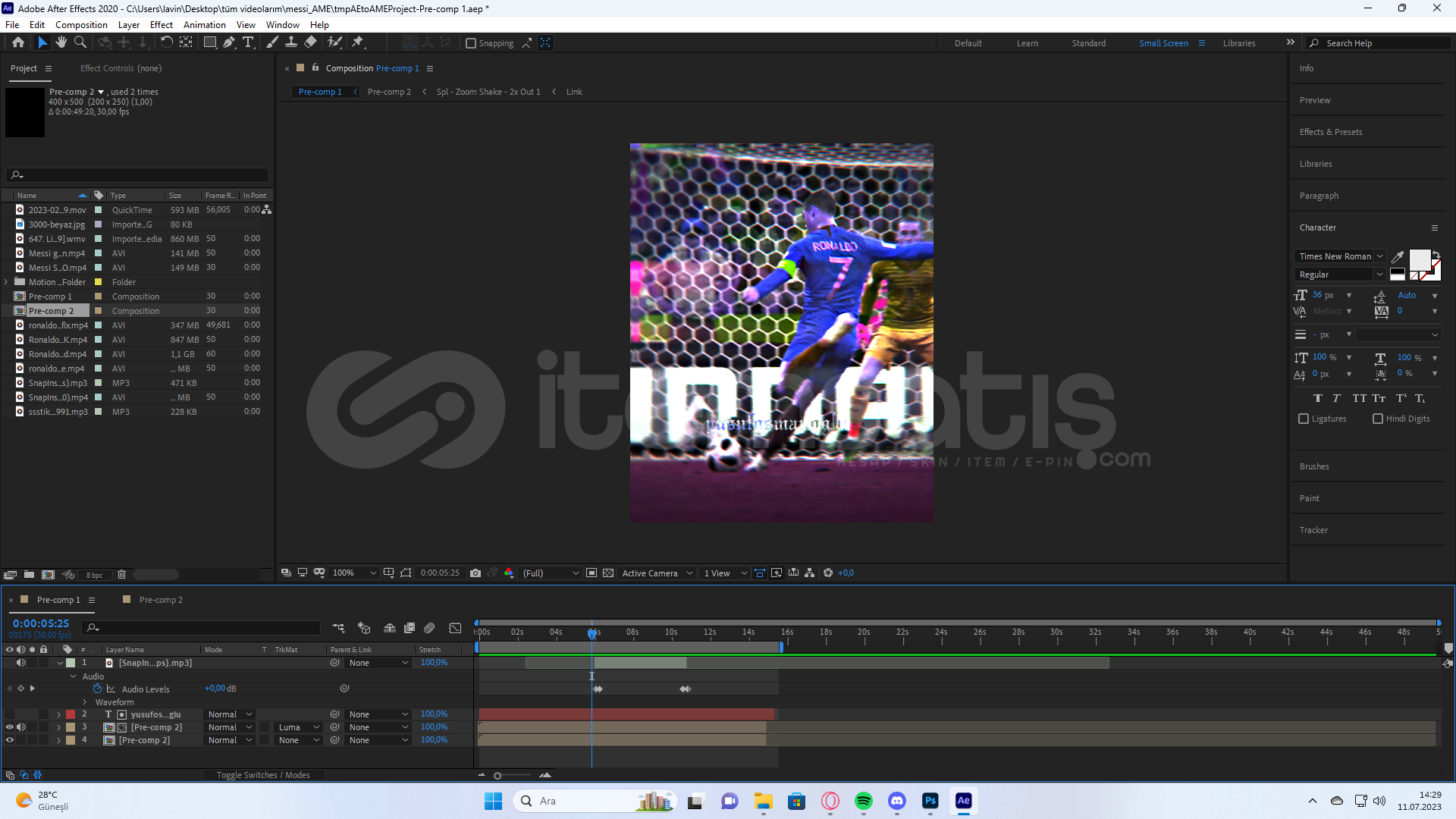The width and height of the screenshot is (1456, 819).
Task: Select the Hand tool
Action: click(61, 42)
